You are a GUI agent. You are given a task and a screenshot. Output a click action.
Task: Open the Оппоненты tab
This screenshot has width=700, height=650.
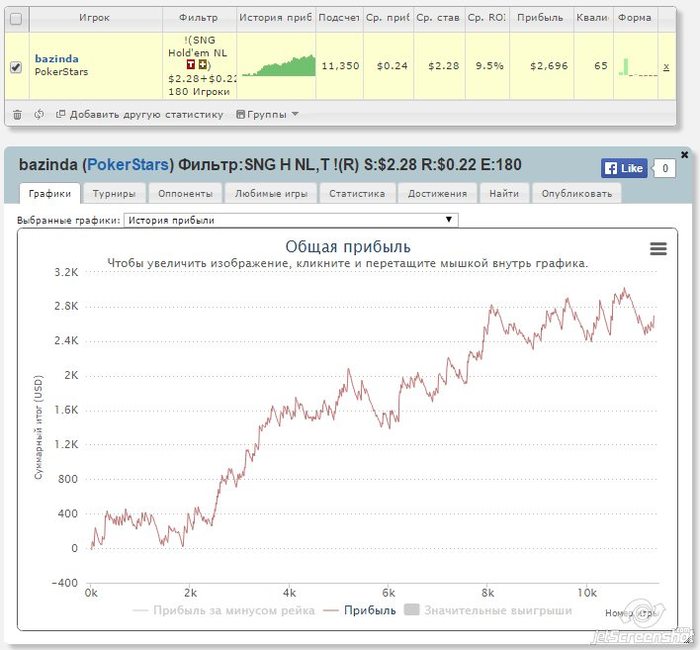pyautogui.click(x=185, y=193)
